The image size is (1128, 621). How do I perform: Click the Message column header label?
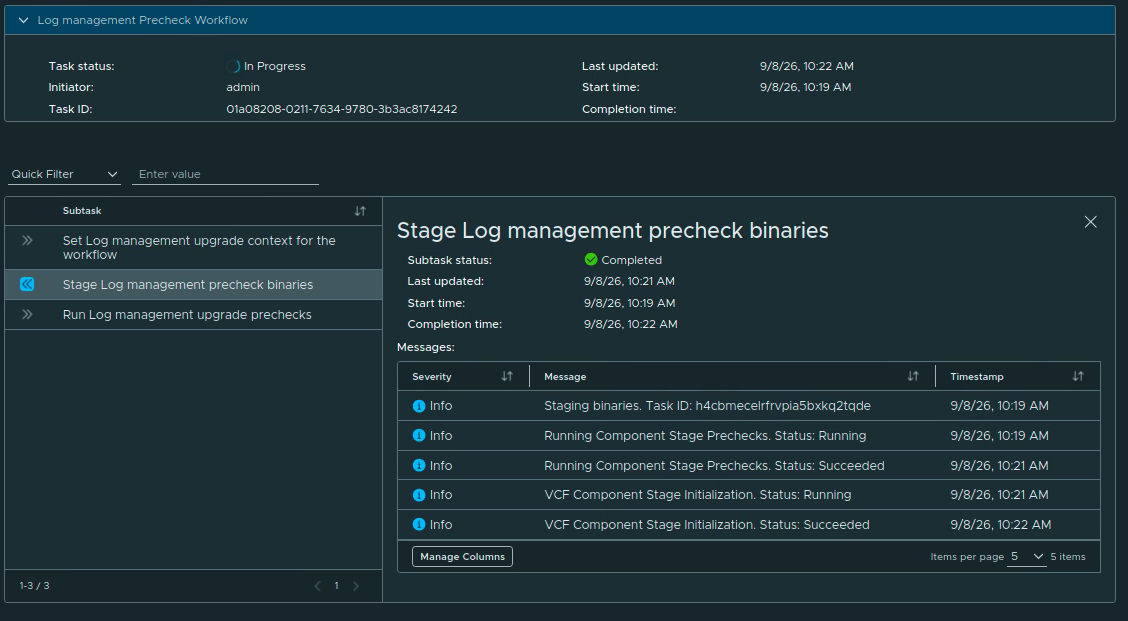[x=565, y=377]
